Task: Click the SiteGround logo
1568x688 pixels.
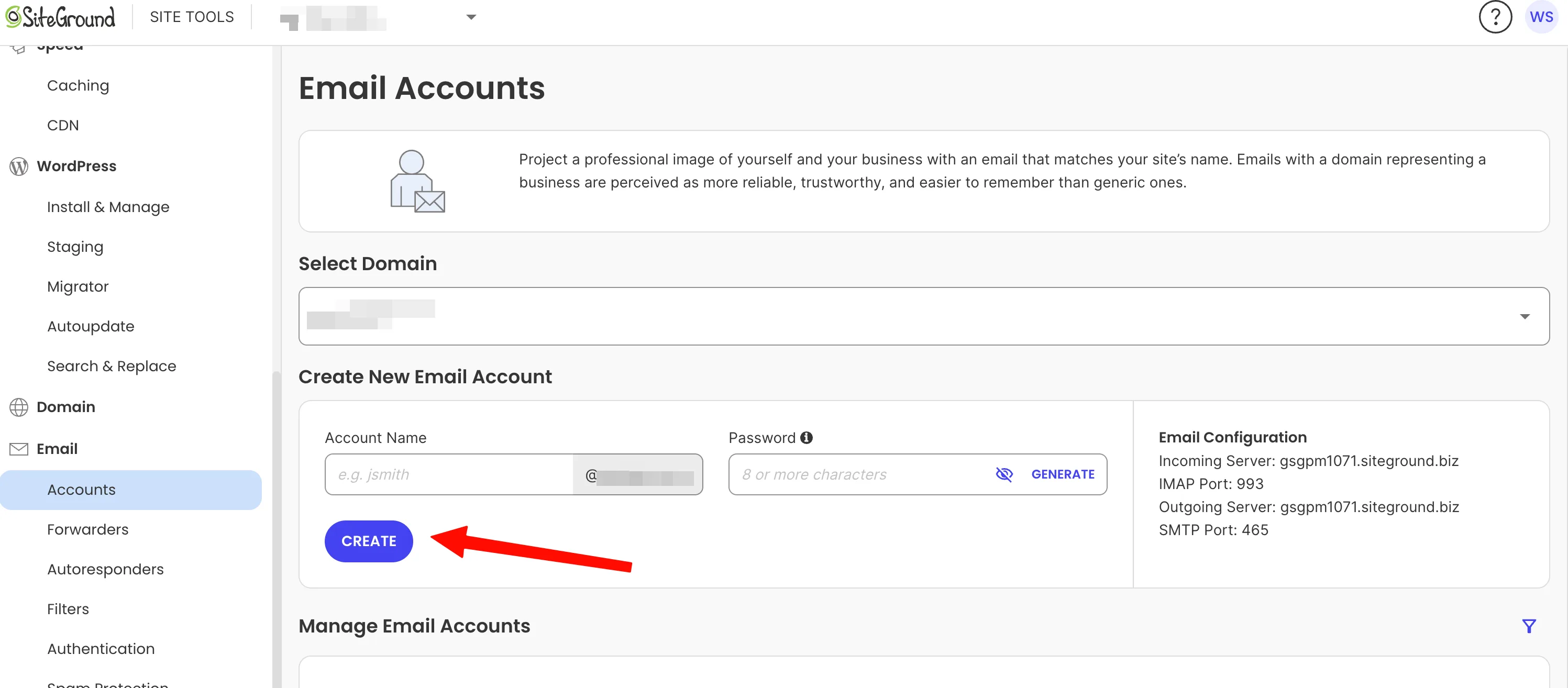Action: tap(60, 17)
